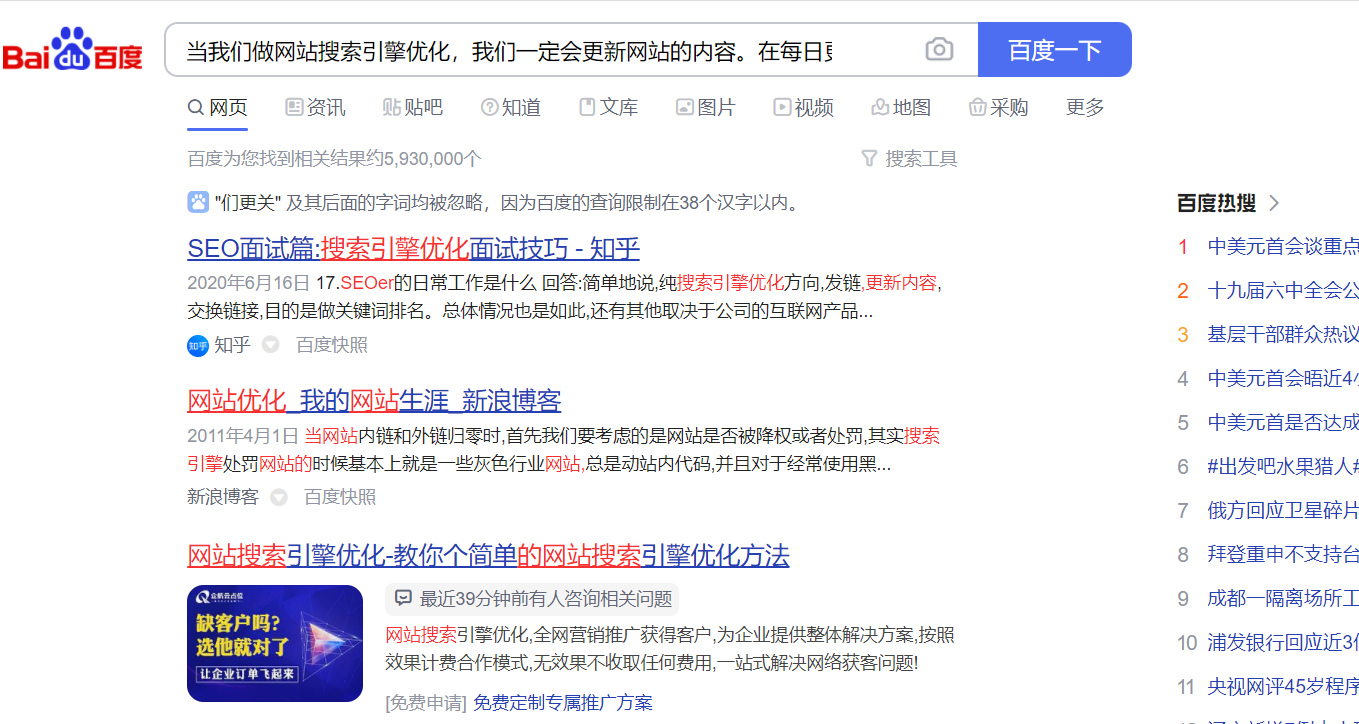This screenshot has width=1359, height=724.
Task: Click the 知乎 source icon
Action: [198, 345]
